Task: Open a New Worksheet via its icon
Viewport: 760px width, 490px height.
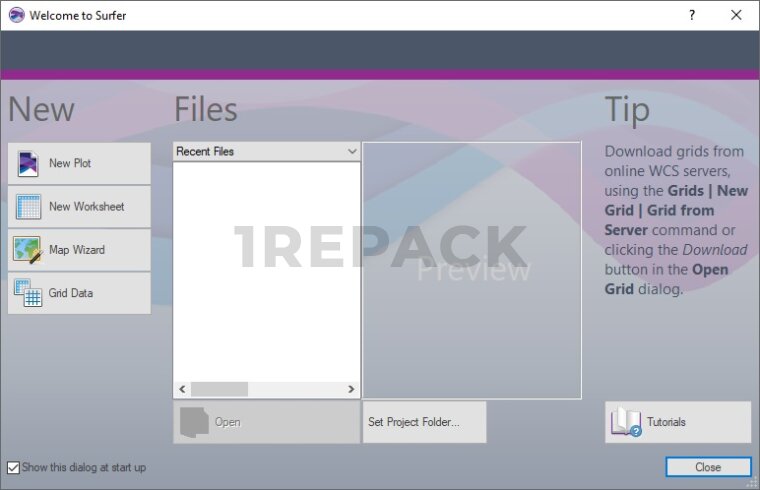Action: (x=28, y=207)
